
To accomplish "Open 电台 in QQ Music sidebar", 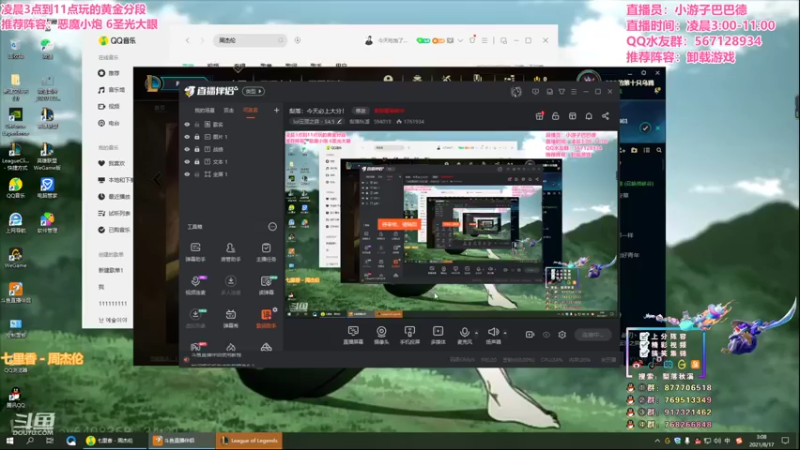I will tap(109, 123).
